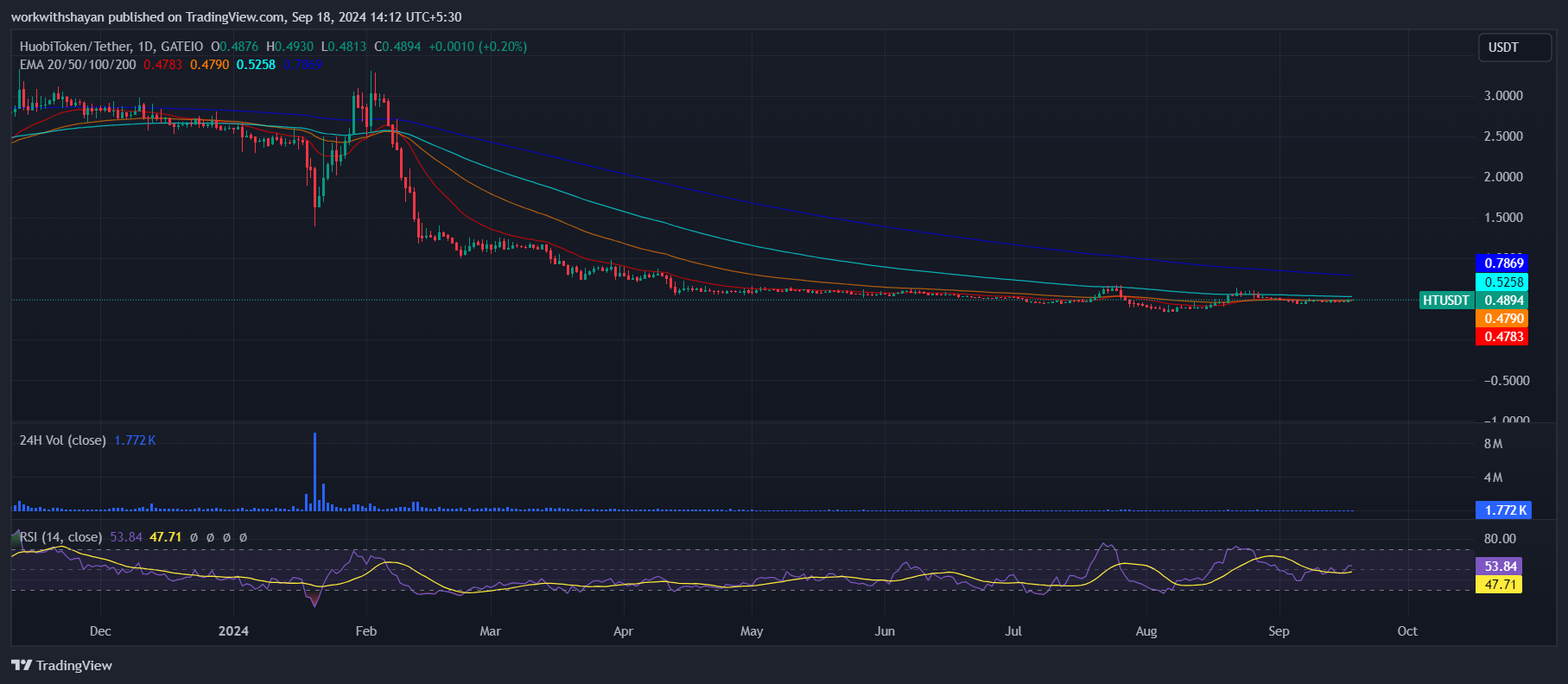Click the Mar label on time axis
Screen dimensions: 1568x684
click(490, 631)
